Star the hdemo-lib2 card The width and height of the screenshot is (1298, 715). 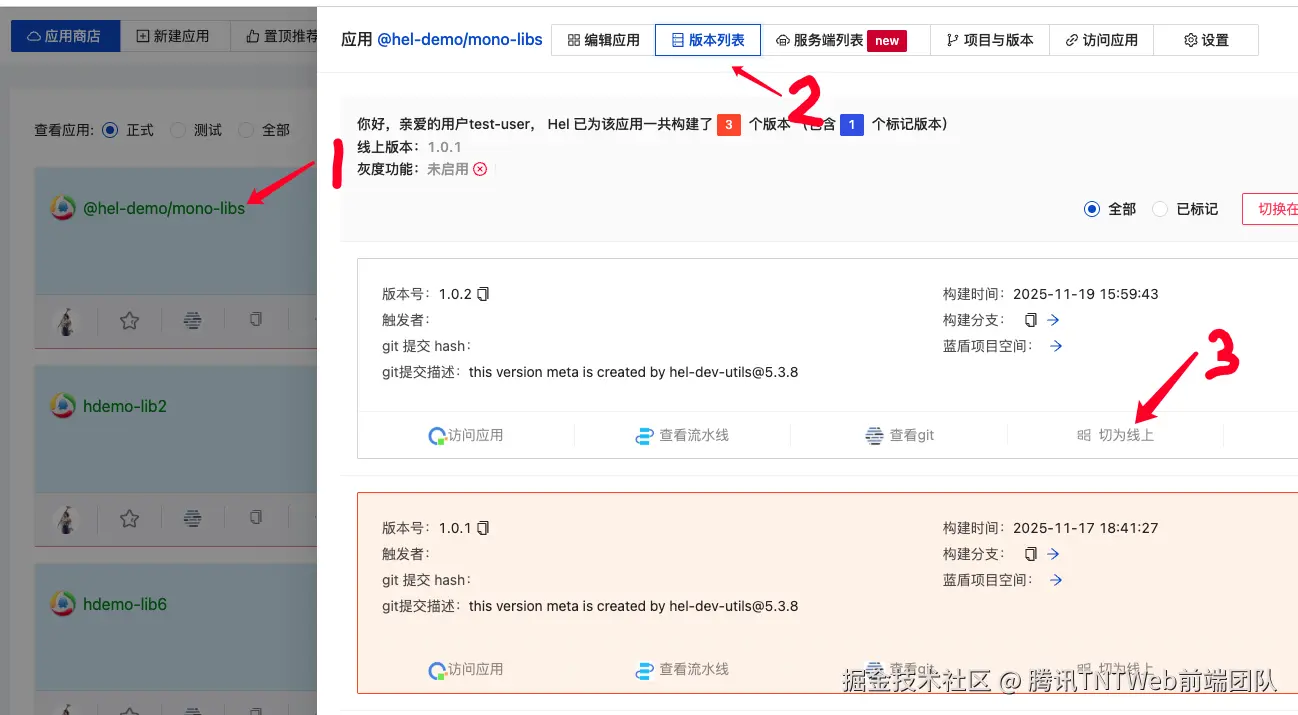click(x=129, y=519)
